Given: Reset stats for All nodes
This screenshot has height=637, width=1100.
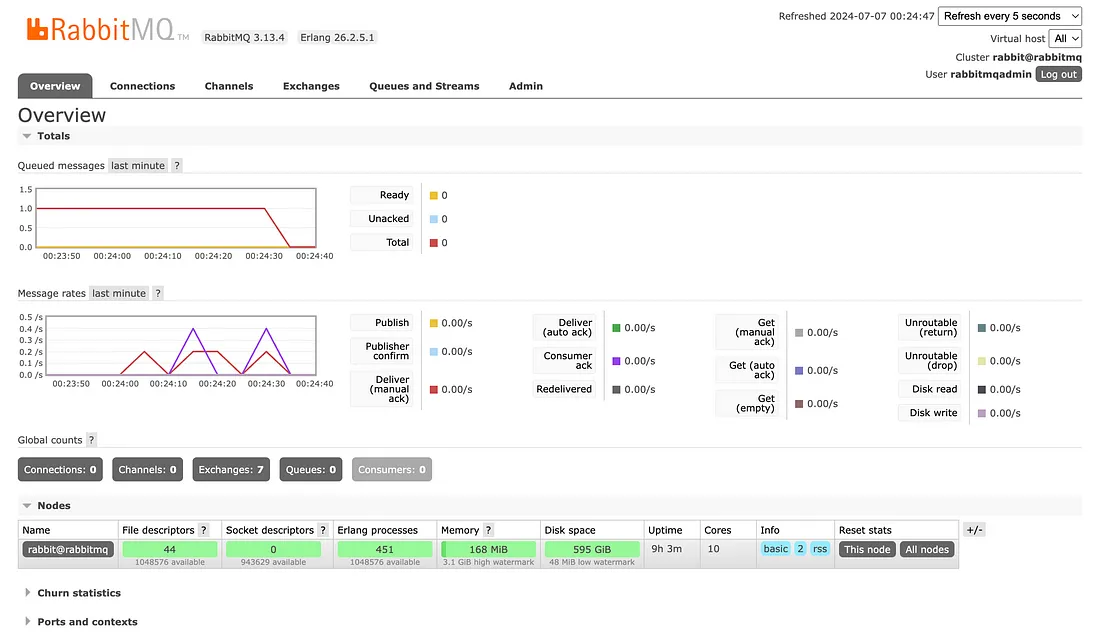Looking at the screenshot, I should pyautogui.click(x=927, y=549).
